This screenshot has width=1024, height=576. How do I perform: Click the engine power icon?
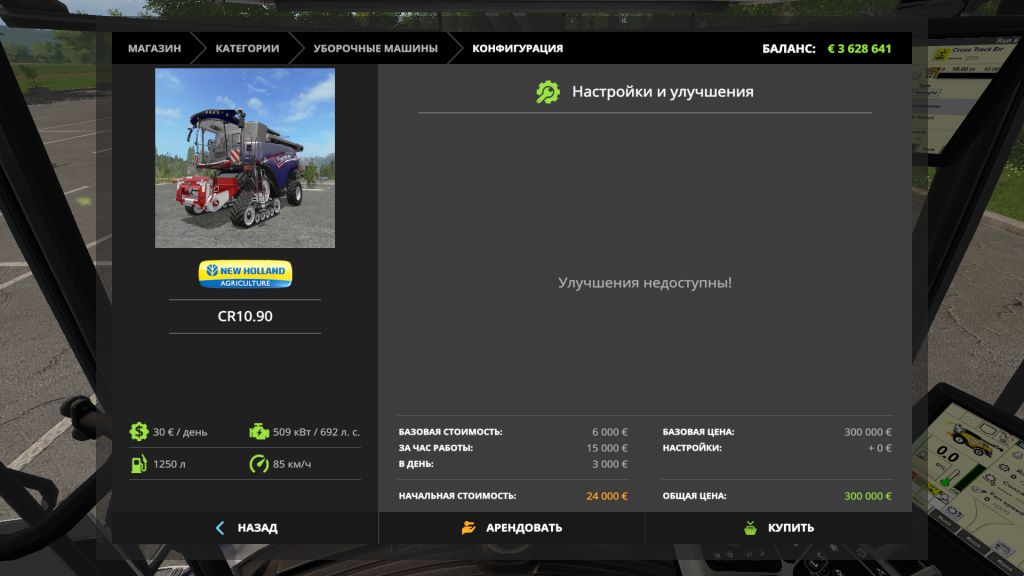(259, 432)
